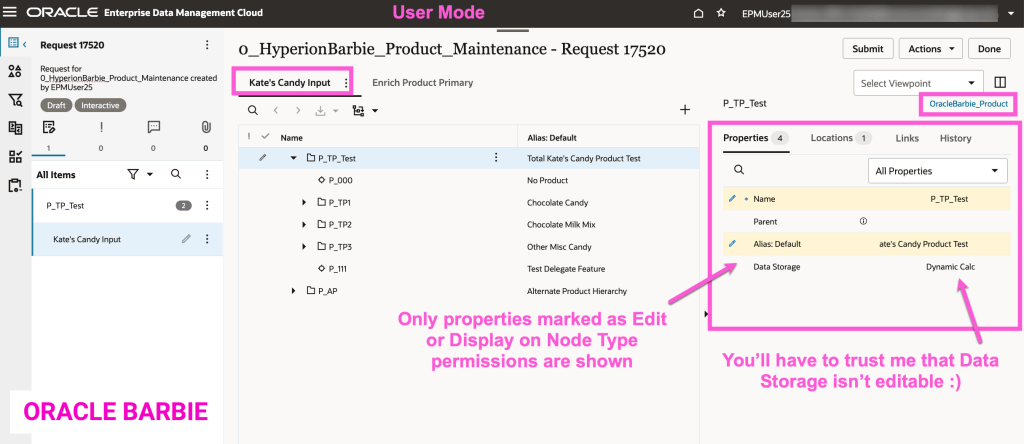Open the request comments speech bubble icon

pos(153,127)
